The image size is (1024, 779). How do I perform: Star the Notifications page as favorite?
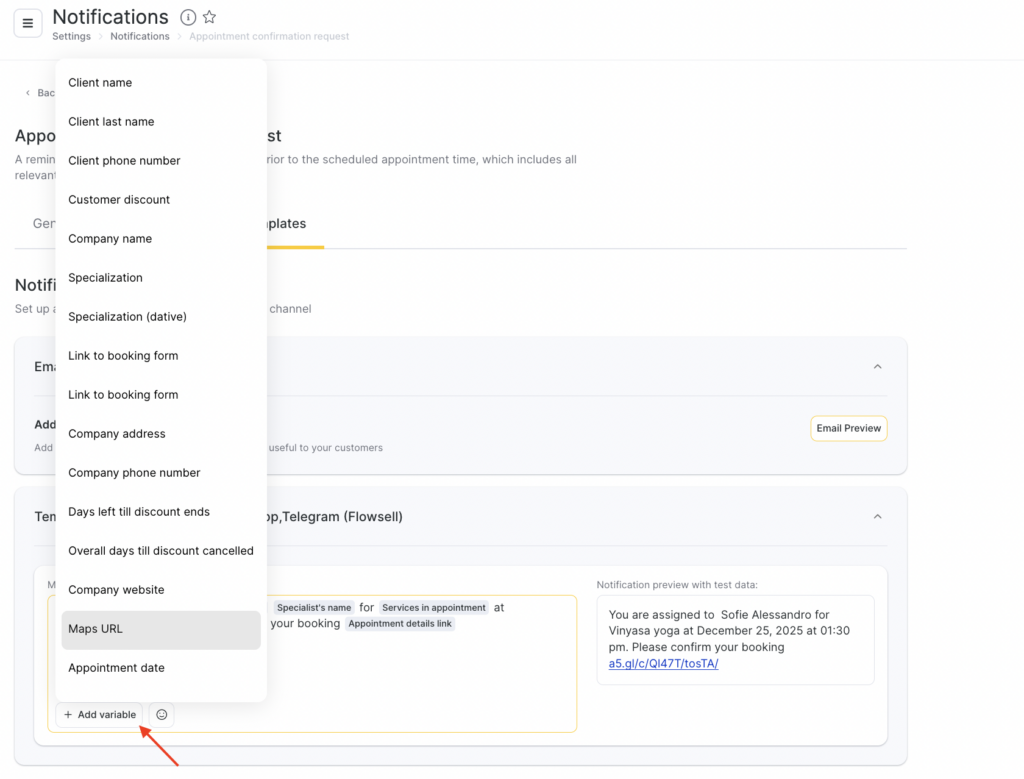click(209, 17)
